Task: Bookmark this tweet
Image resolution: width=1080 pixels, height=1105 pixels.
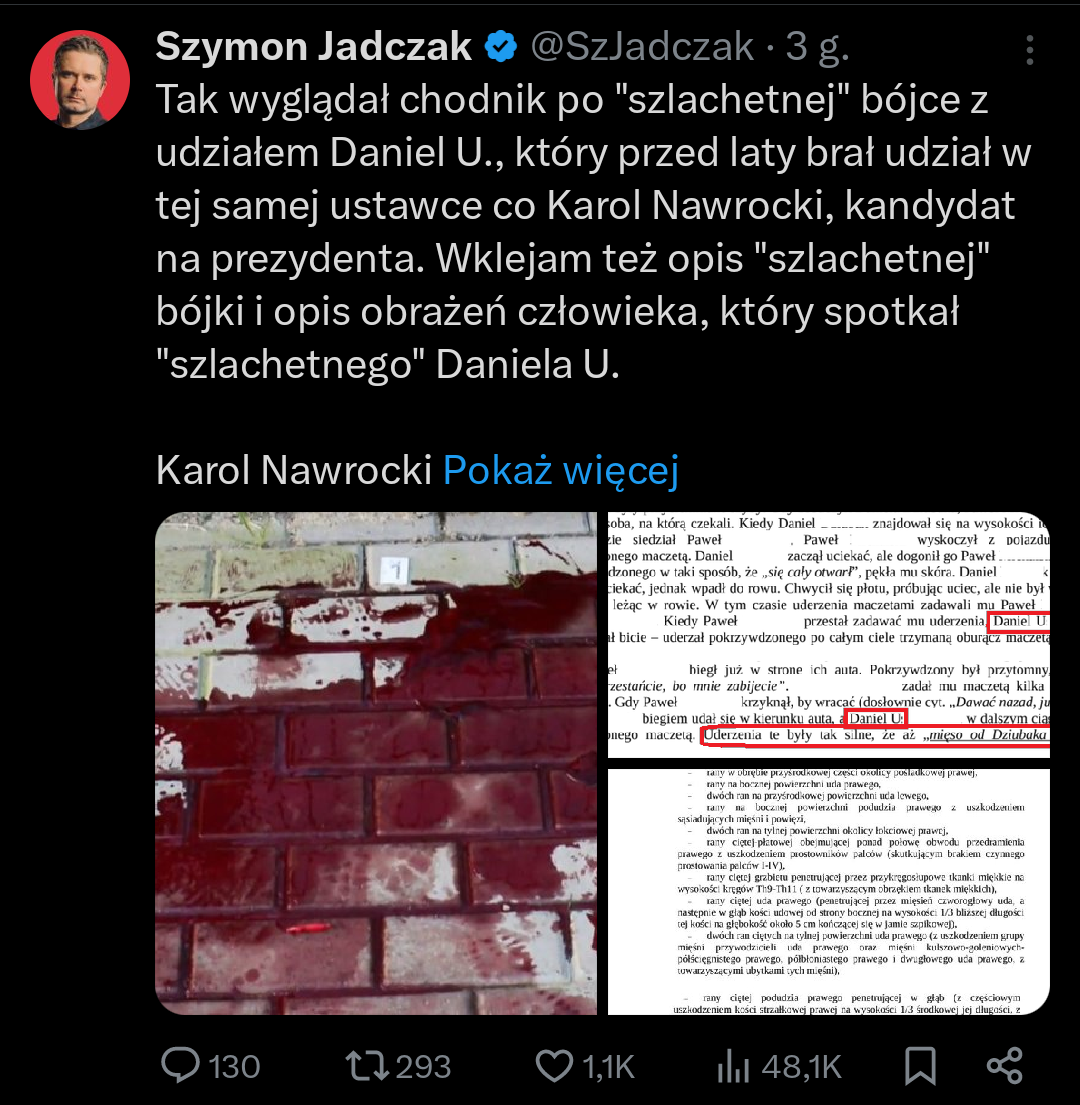Action: tap(920, 1066)
